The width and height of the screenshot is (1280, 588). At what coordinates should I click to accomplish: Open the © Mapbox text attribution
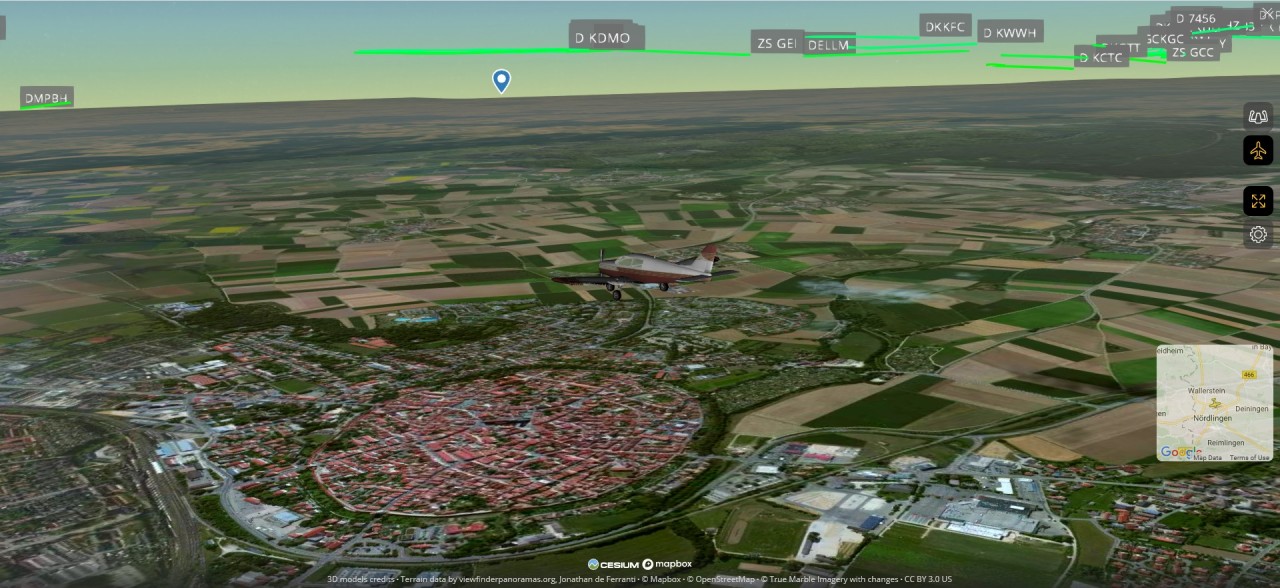(x=659, y=579)
